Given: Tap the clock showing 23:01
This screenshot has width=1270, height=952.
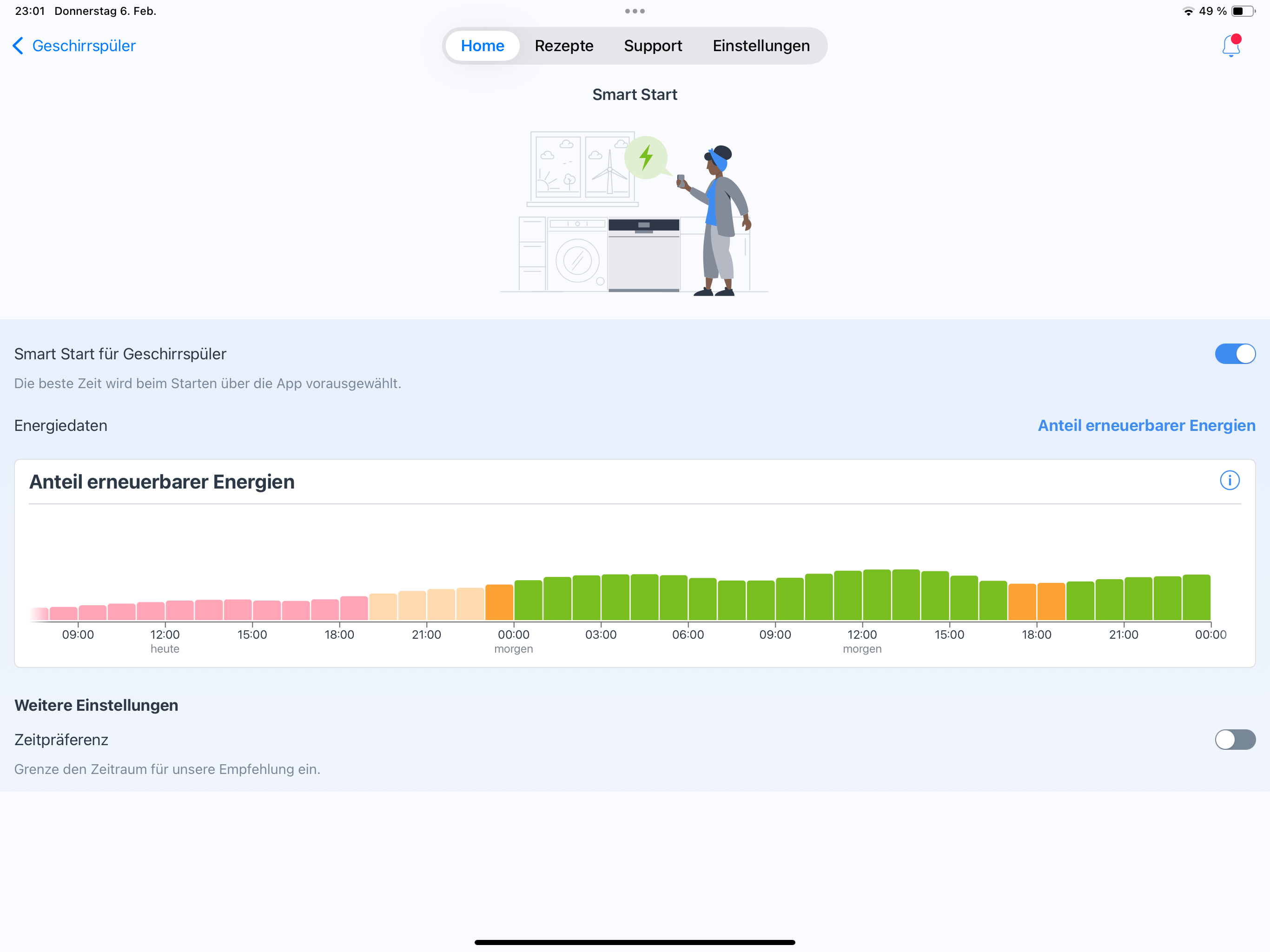Looking at the screenshot, I should [x=30, y=11].
